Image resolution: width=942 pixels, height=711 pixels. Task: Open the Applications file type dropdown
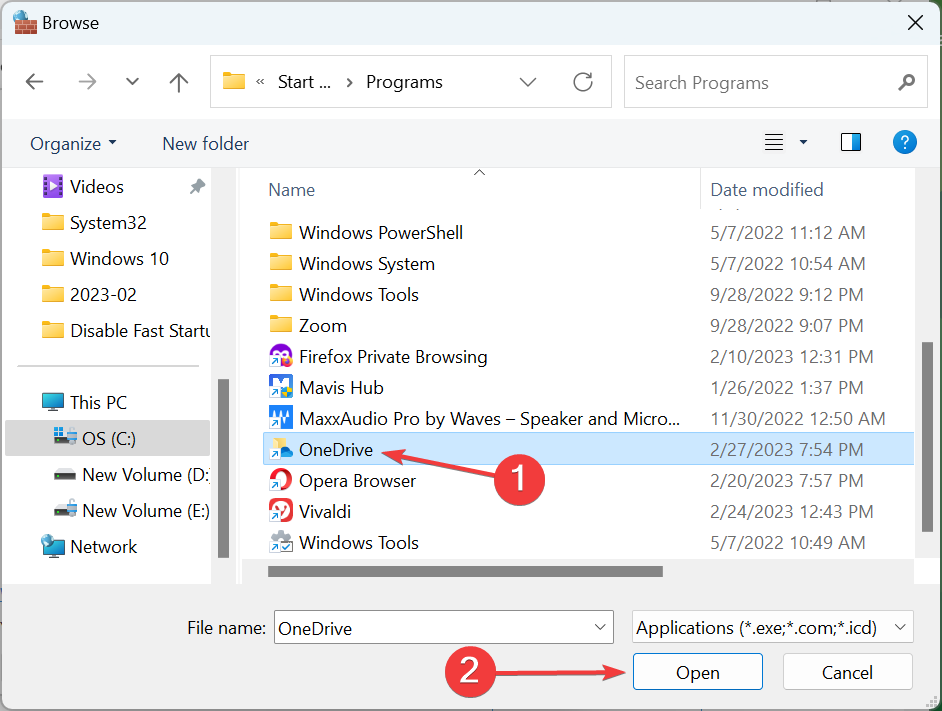[x=773, y=627]
